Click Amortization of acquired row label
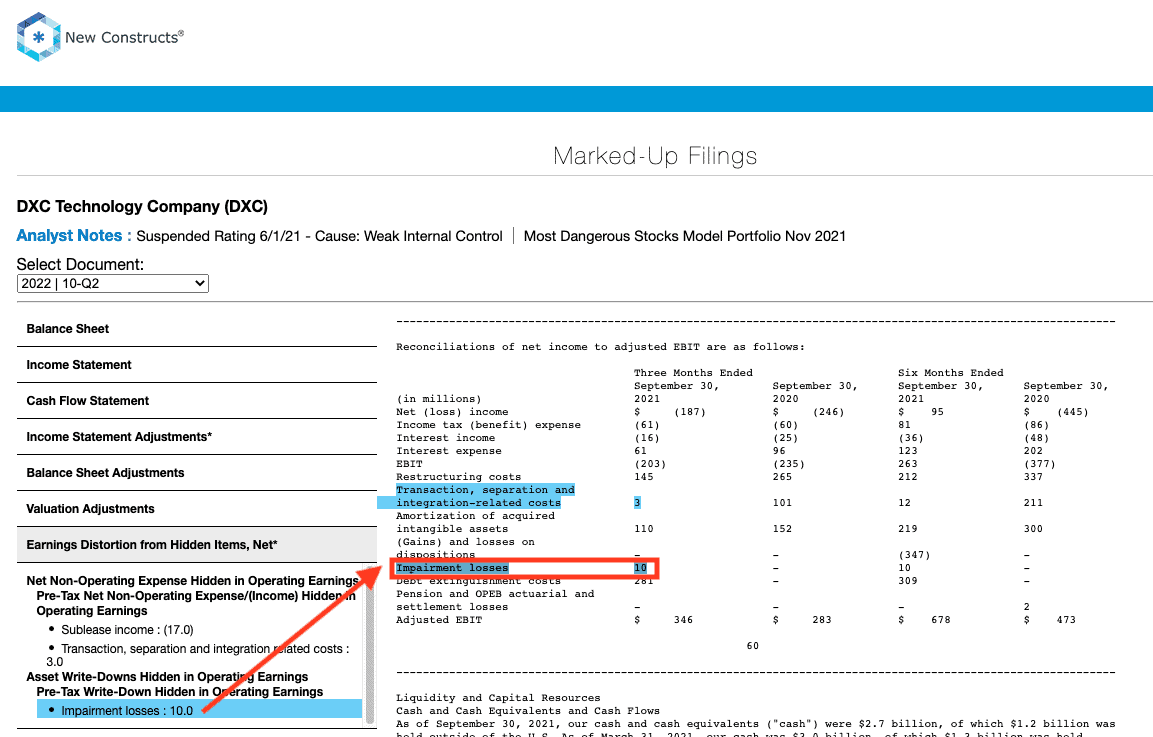This screenshot has height=737, width=1153. coord(475,522)
